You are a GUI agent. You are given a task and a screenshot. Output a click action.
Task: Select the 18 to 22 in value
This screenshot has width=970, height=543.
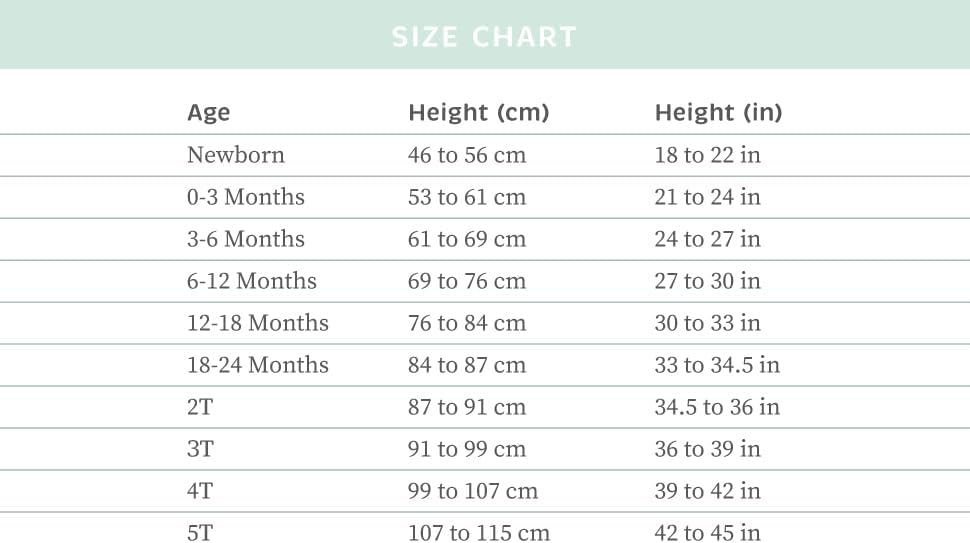pyautogui.click(x=707, y=155)
